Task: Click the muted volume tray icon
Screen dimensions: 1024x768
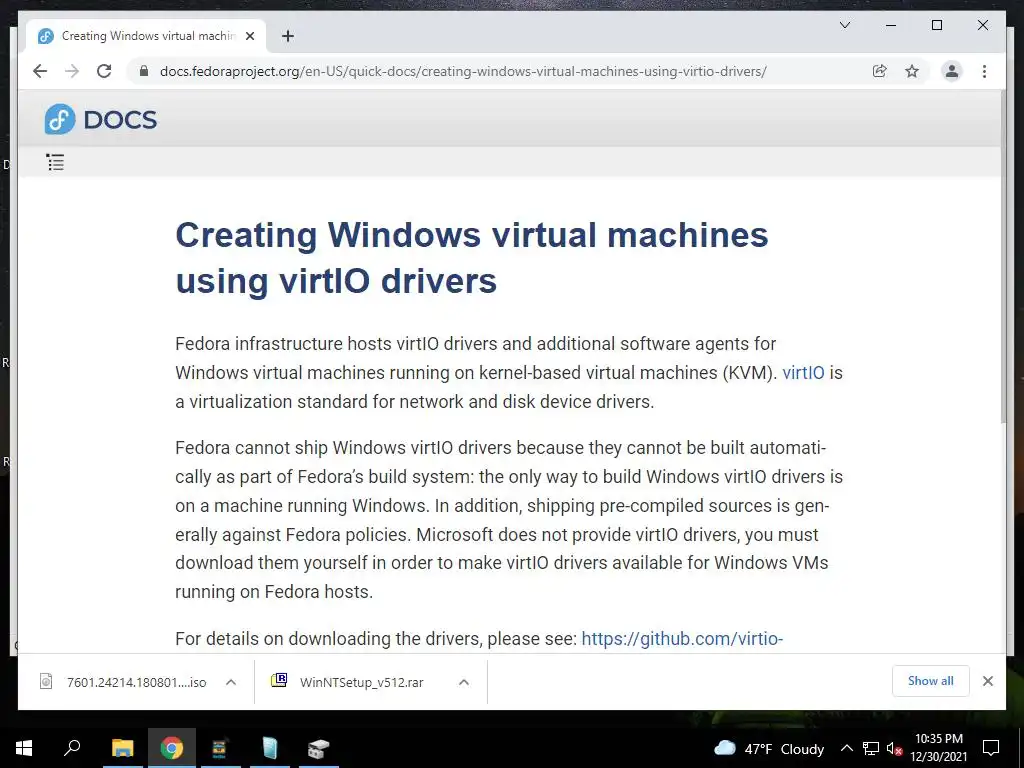Action: click(x=894, y=748)
